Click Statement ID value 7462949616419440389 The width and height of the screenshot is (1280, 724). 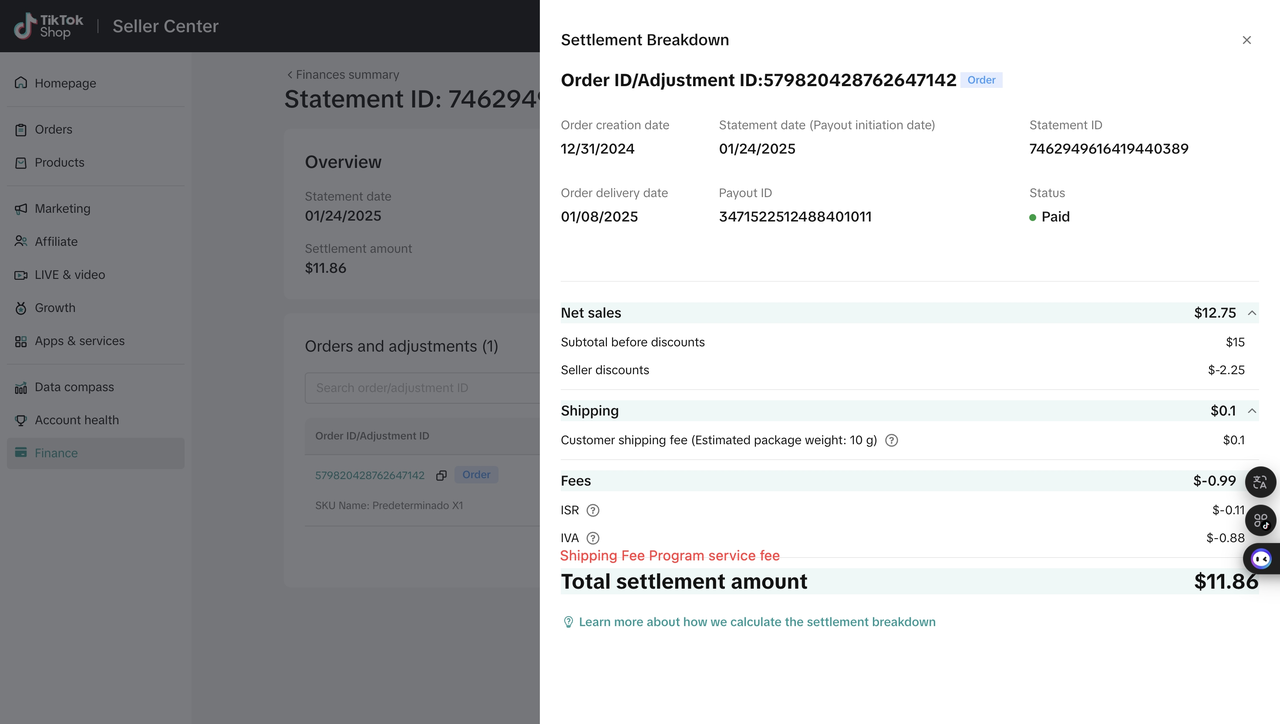pyautogui.click(x=1109, y=149)
